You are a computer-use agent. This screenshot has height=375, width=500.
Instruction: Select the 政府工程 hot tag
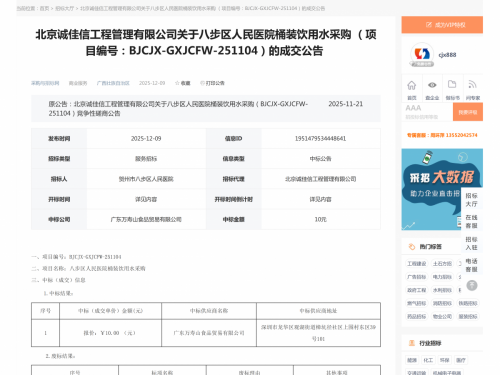(416, 290)
